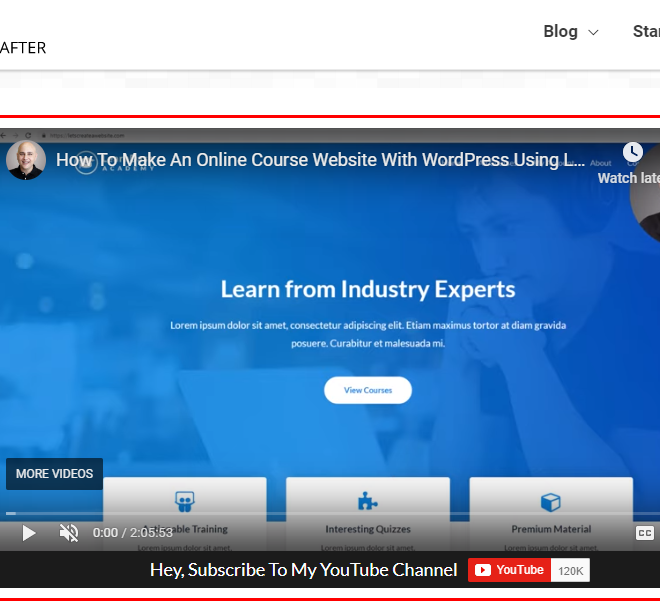
Task: Unmute the video with the speaker icon
Action: click(x=69, y=533)
